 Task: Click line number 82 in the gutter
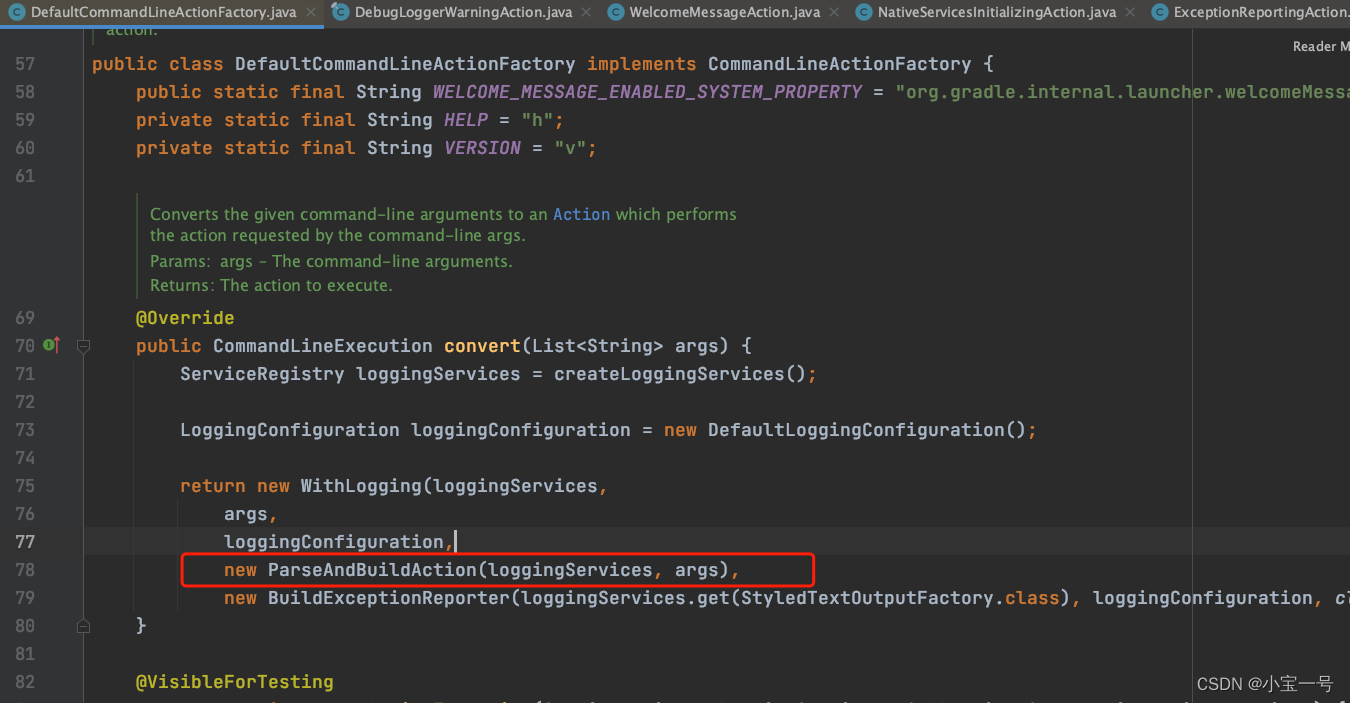coord(24,682)
